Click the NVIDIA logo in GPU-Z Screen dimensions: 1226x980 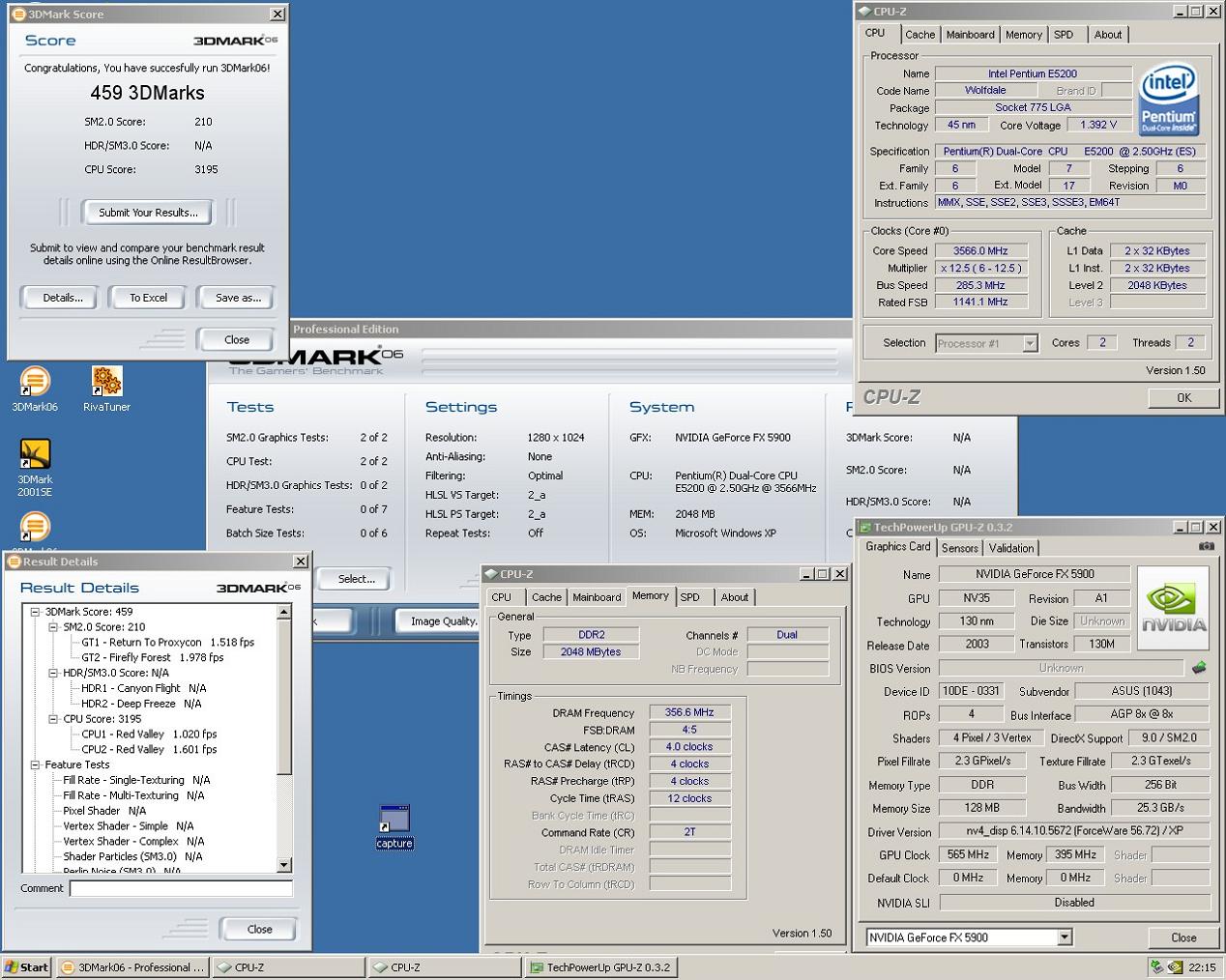pyautogui.click(x=1174, y=609)
